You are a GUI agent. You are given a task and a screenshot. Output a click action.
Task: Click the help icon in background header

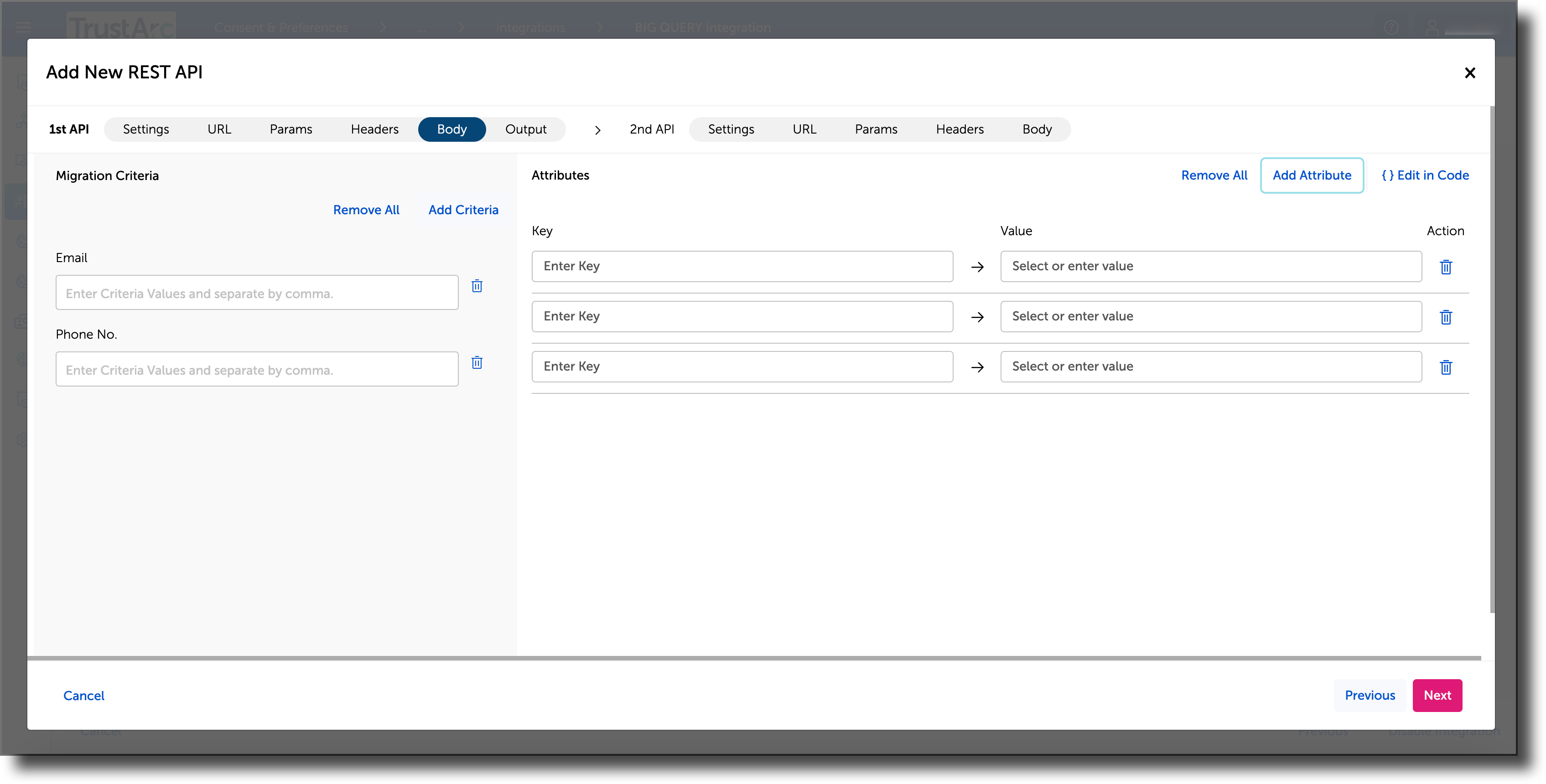[1391, 28]
